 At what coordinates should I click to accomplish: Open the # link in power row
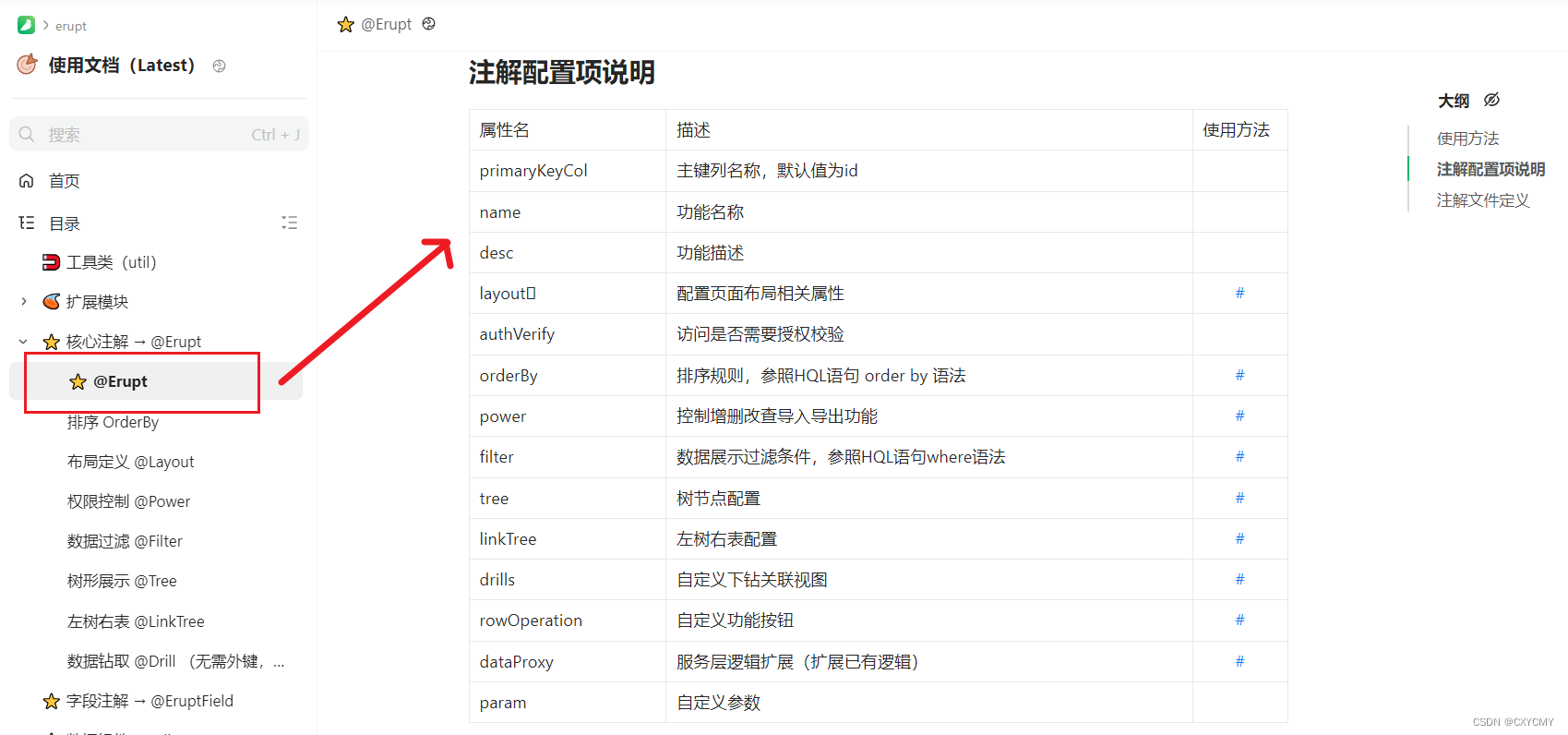[1239, 416]
